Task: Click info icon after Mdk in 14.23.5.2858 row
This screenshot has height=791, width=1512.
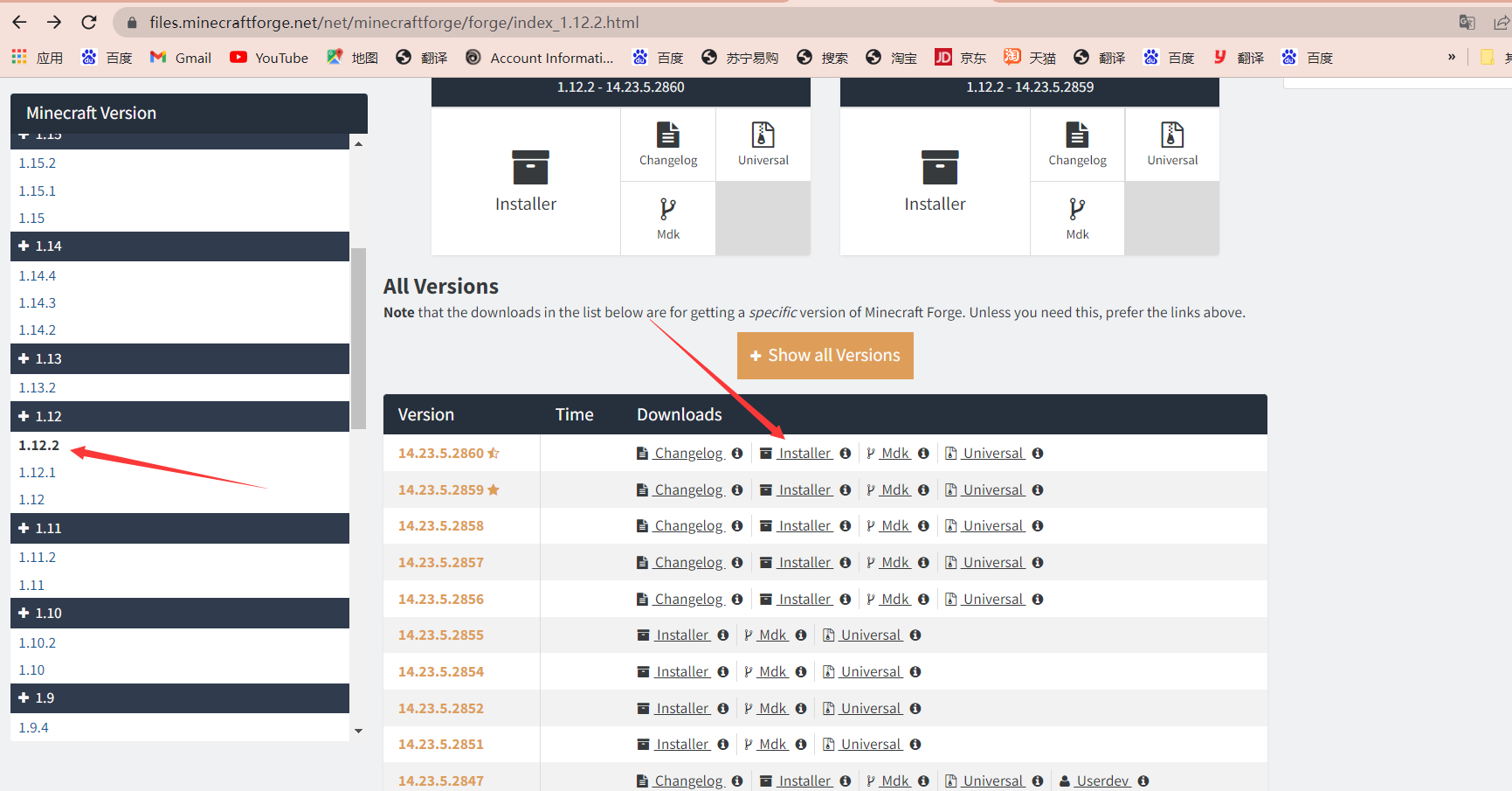Action: click(923, 526)
